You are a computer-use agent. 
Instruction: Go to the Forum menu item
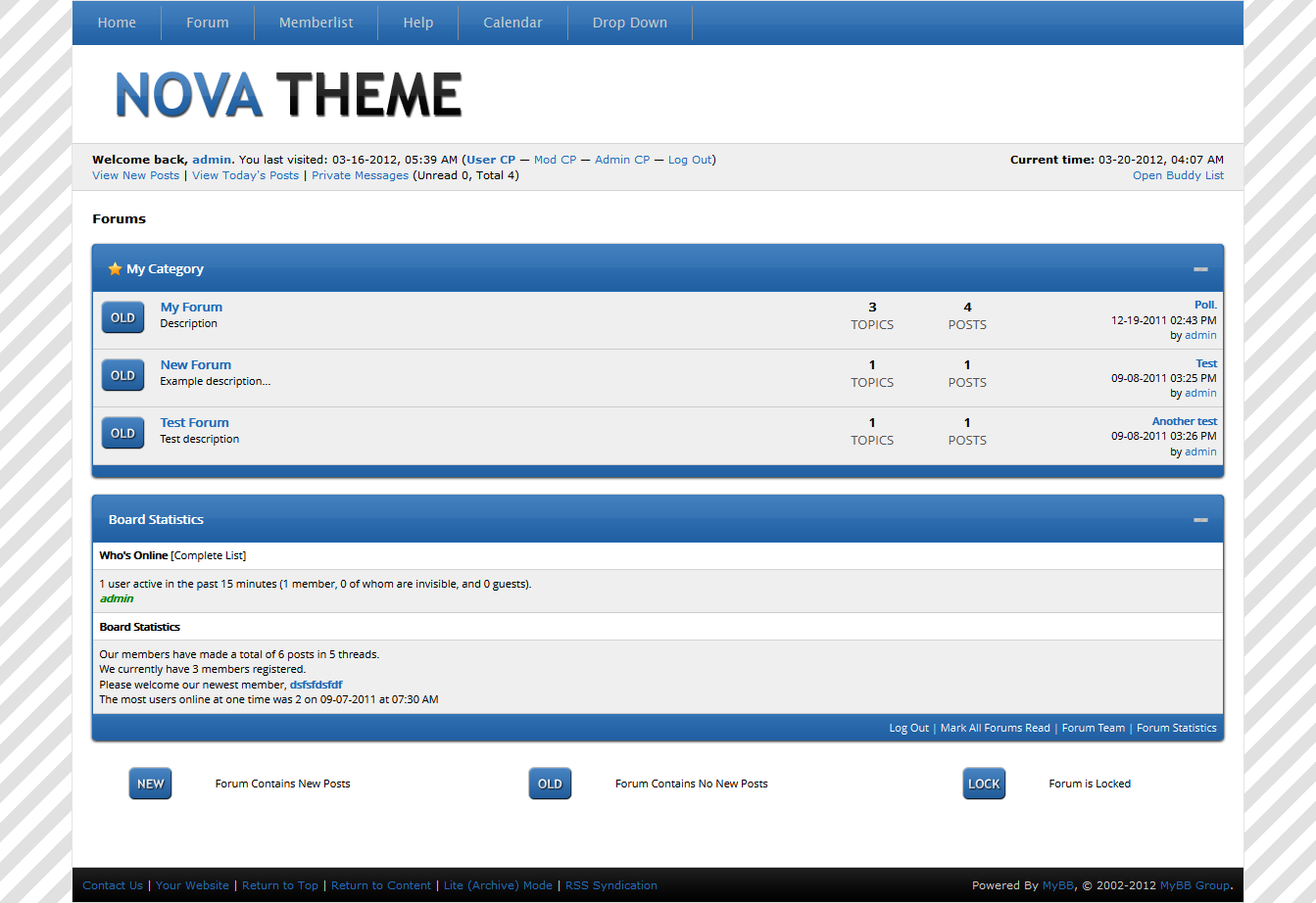click(x=208, y=23)
